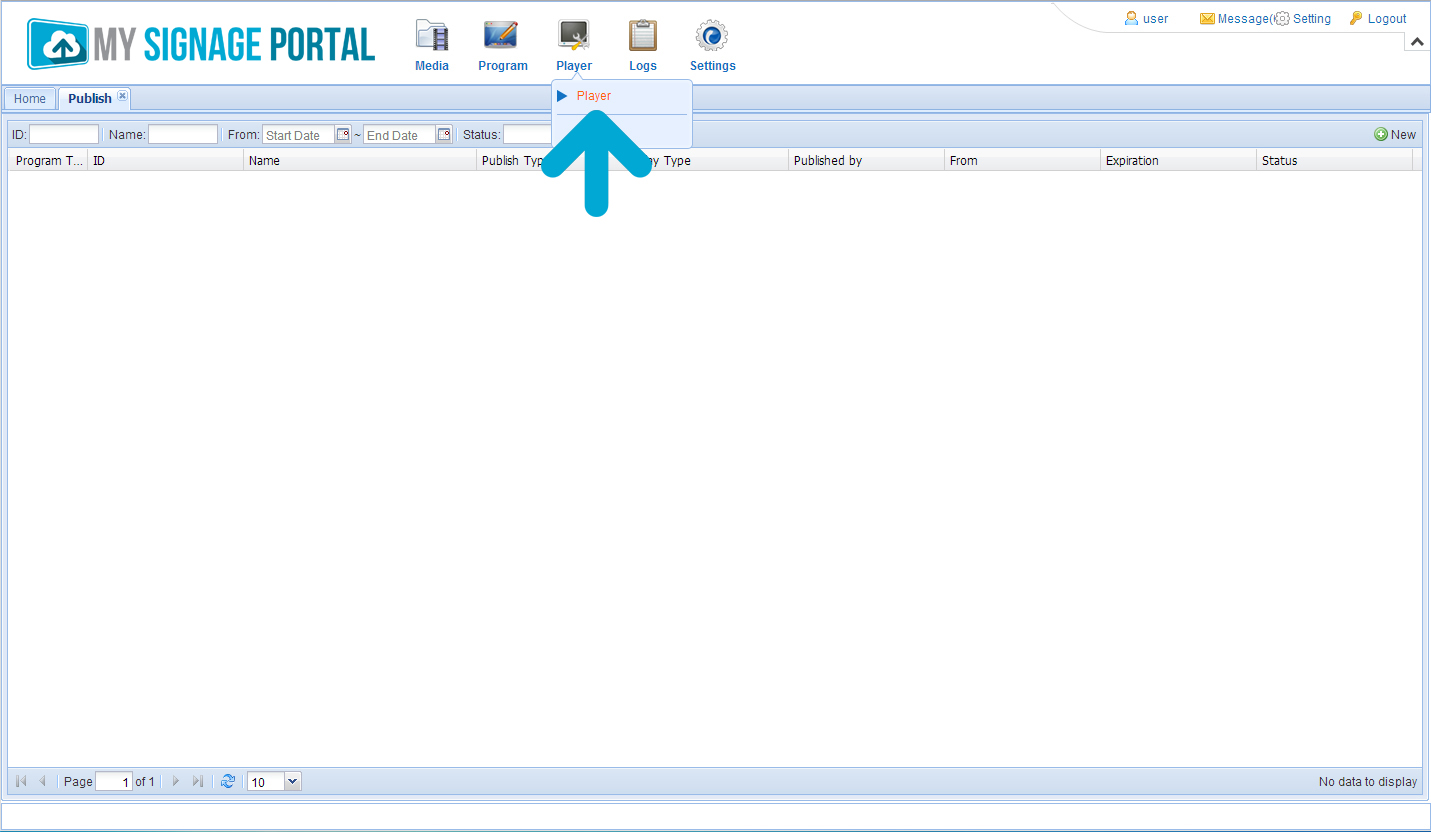Open Messages envelope link

1236,19
